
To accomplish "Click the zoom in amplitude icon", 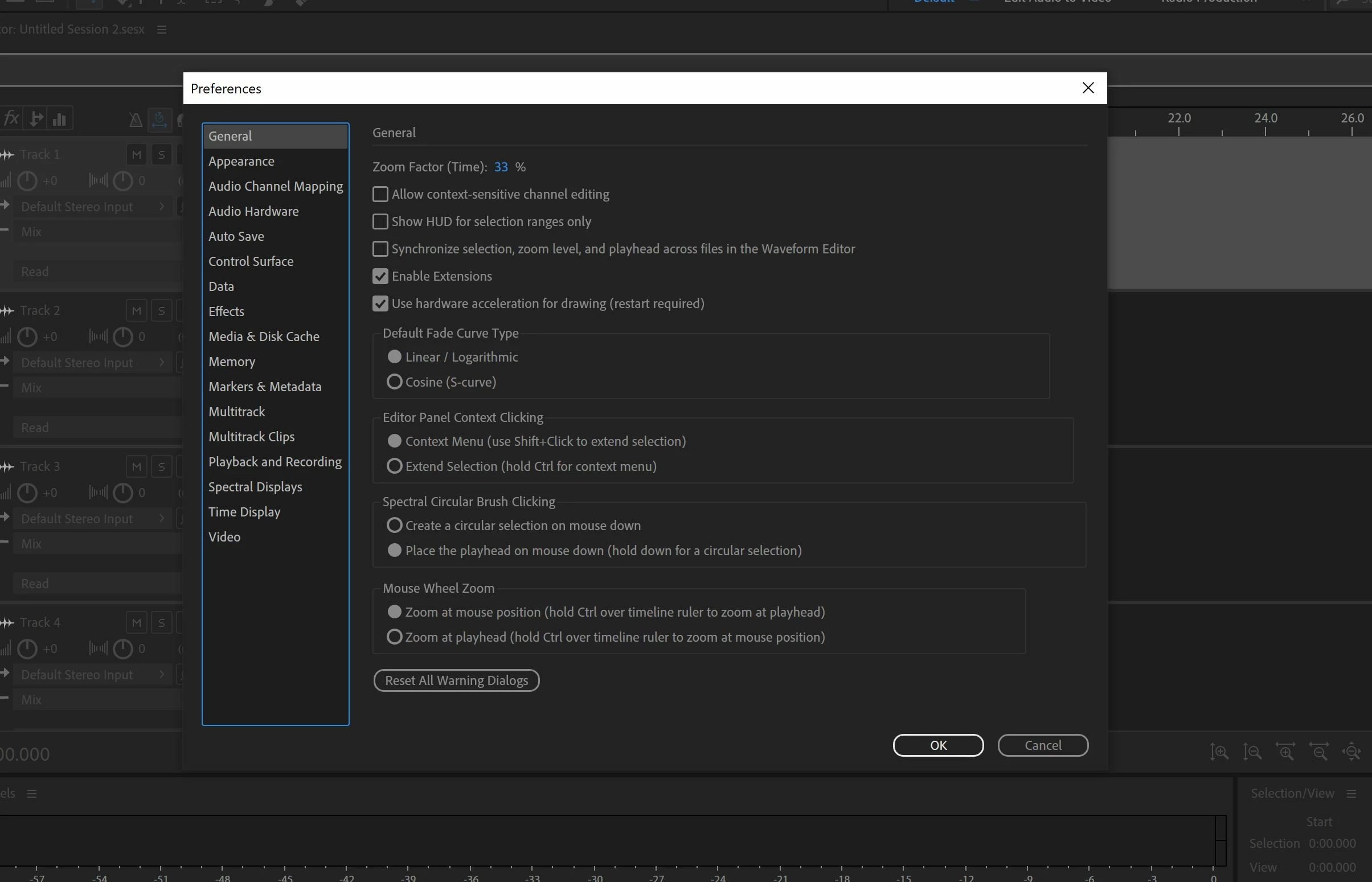I will (x=1219, y=752).
